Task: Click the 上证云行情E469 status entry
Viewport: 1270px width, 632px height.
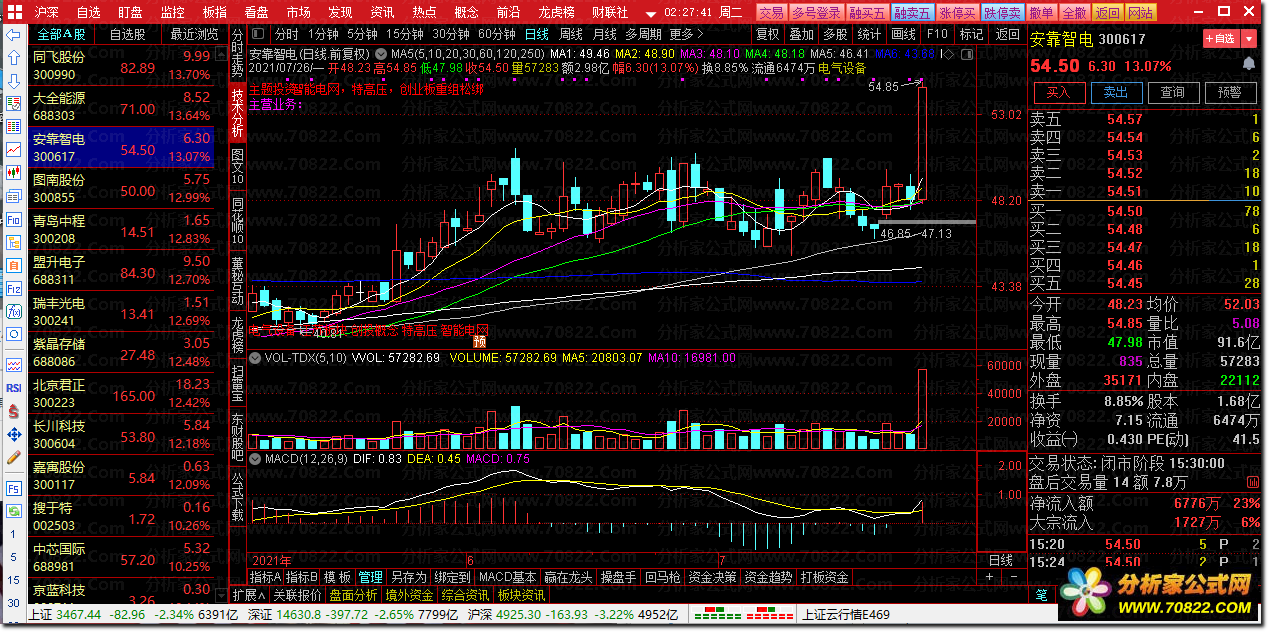Action: click(845, 614)
